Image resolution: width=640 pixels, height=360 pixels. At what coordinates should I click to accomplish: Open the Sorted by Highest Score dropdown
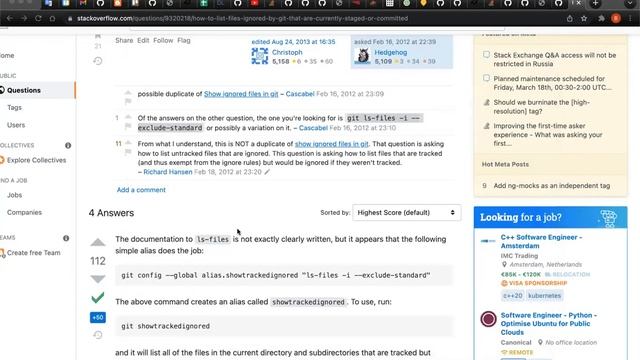(x=407, y=213)
